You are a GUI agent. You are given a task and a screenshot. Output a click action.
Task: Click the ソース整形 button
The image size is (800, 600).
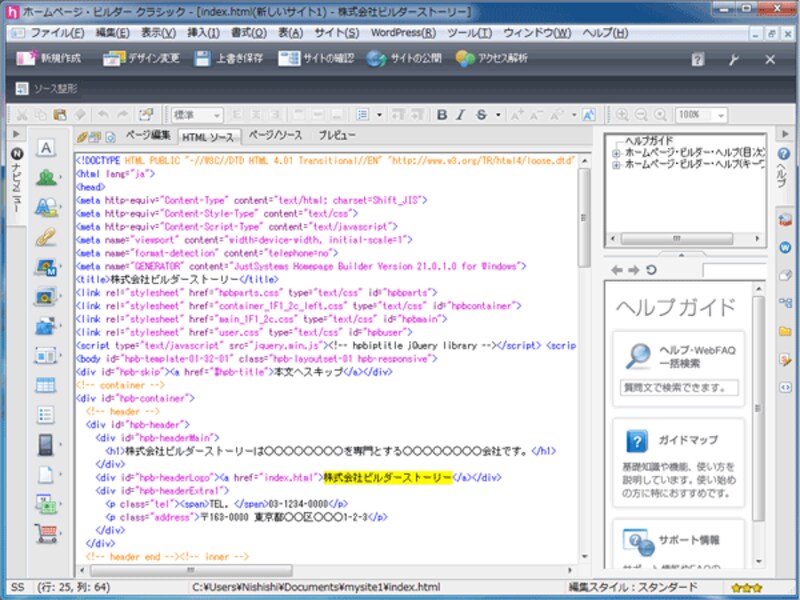pos(46,88)
